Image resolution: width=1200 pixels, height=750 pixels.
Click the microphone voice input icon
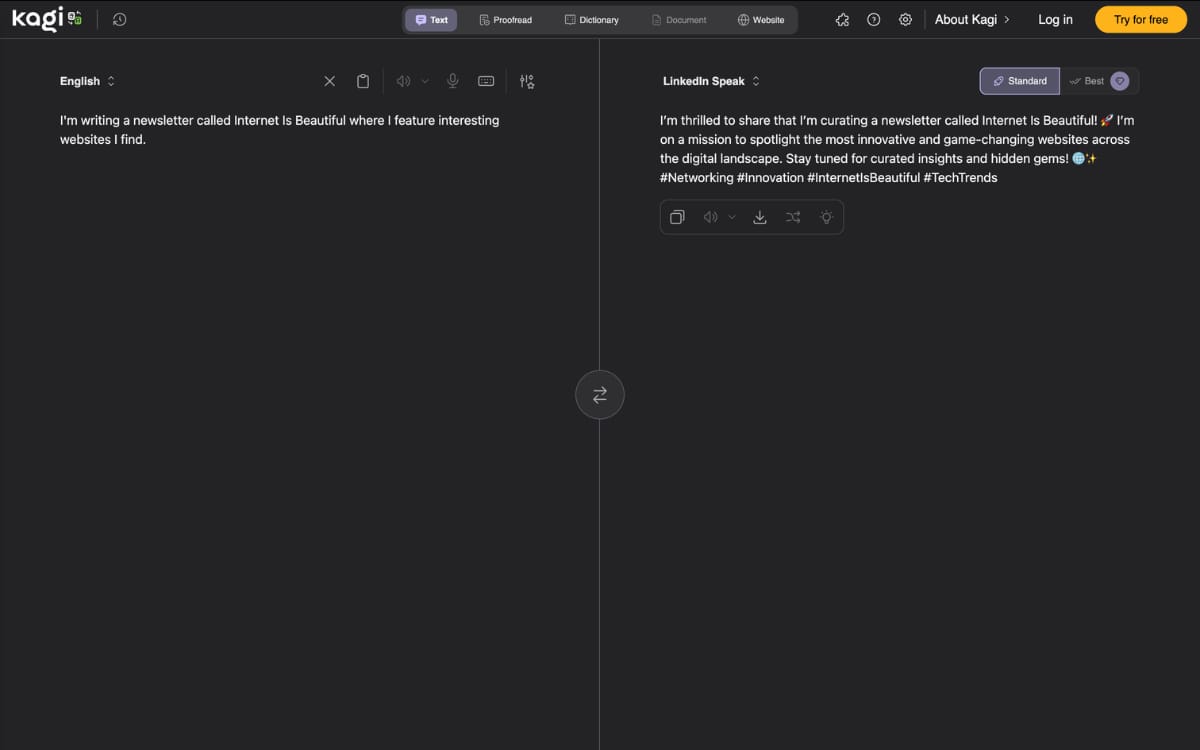[x=453, y=81]
